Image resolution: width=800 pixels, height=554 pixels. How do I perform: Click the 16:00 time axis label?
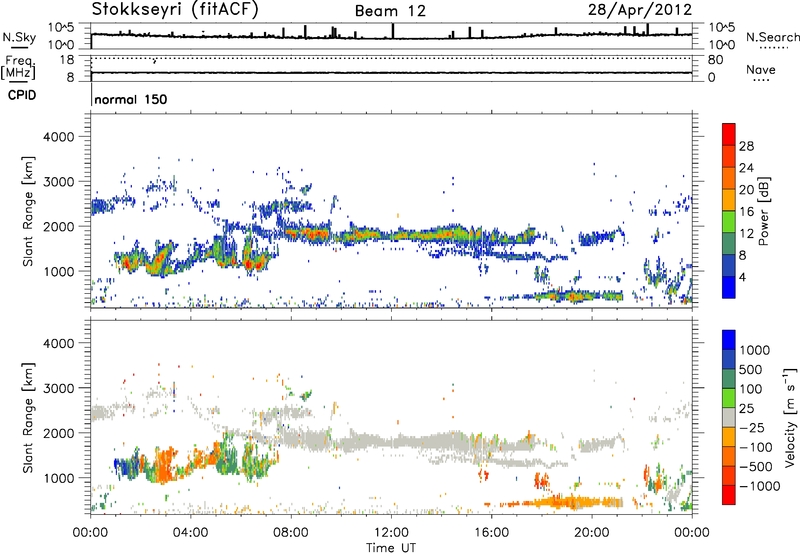[x=491, y=533]
